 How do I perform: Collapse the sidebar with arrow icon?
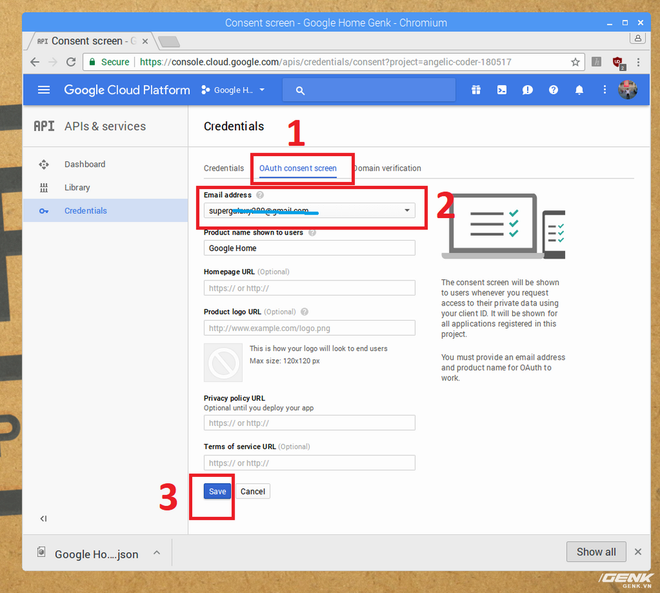(x=43, y=519)
